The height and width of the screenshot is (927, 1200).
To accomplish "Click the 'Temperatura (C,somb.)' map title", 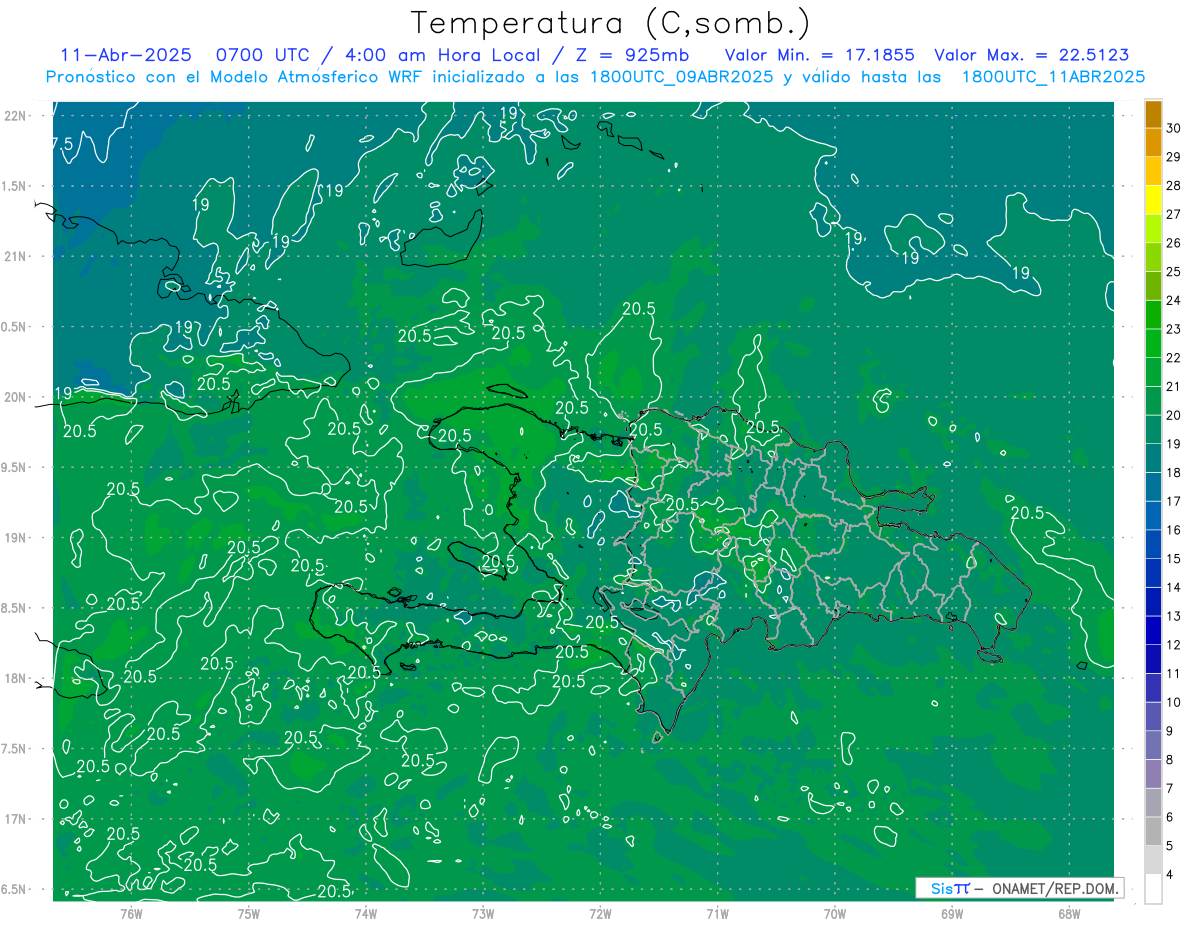I will pos(610,23).
